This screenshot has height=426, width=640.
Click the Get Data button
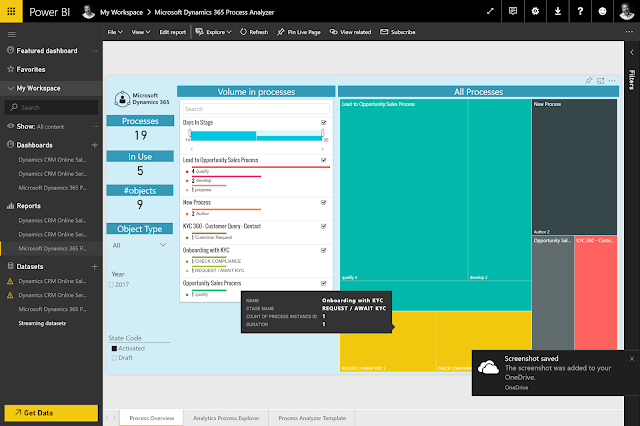coord(51,413)
